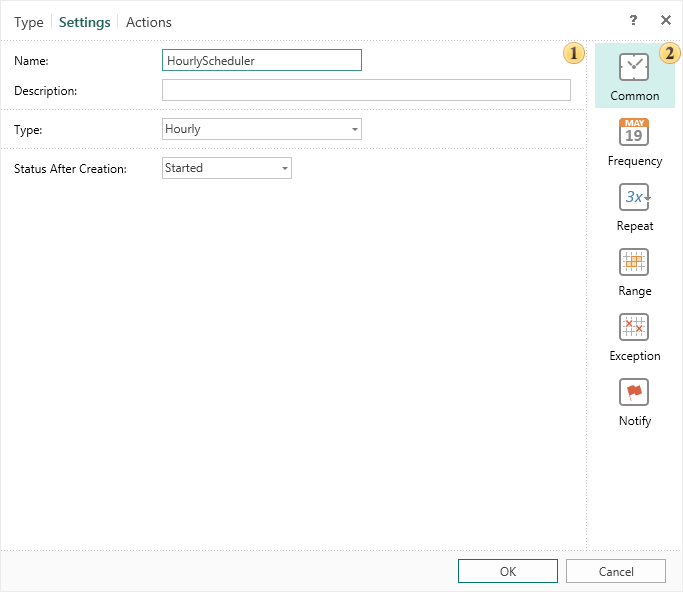
Task: Open the Common settings section
Action: (634, 76)
